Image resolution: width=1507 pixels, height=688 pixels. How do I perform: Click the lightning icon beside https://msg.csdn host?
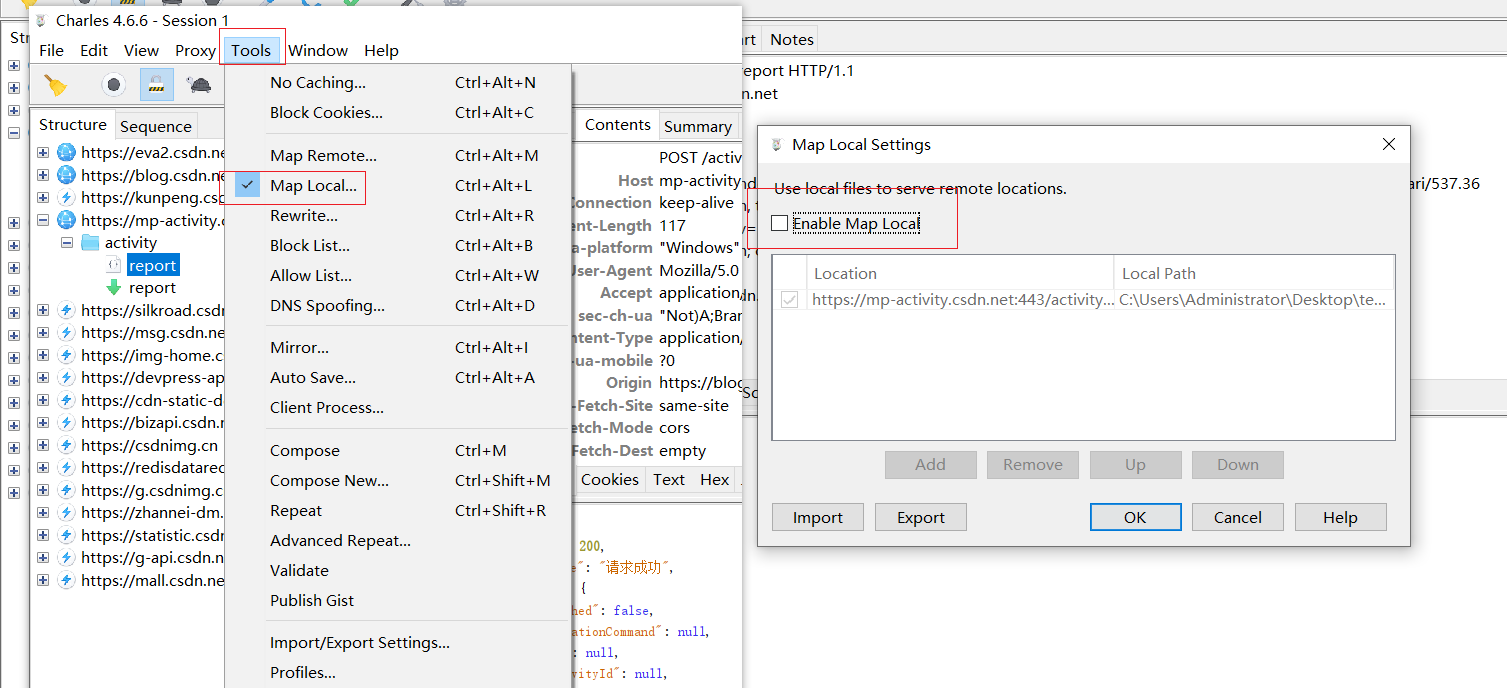pos(66,333)
